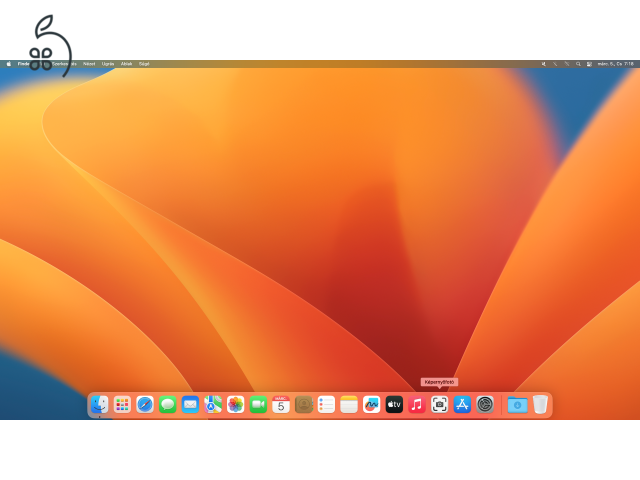This screenshot has width=640, height=480.
Task: Open the Photos app in the Dock
Action: (236, 404)
